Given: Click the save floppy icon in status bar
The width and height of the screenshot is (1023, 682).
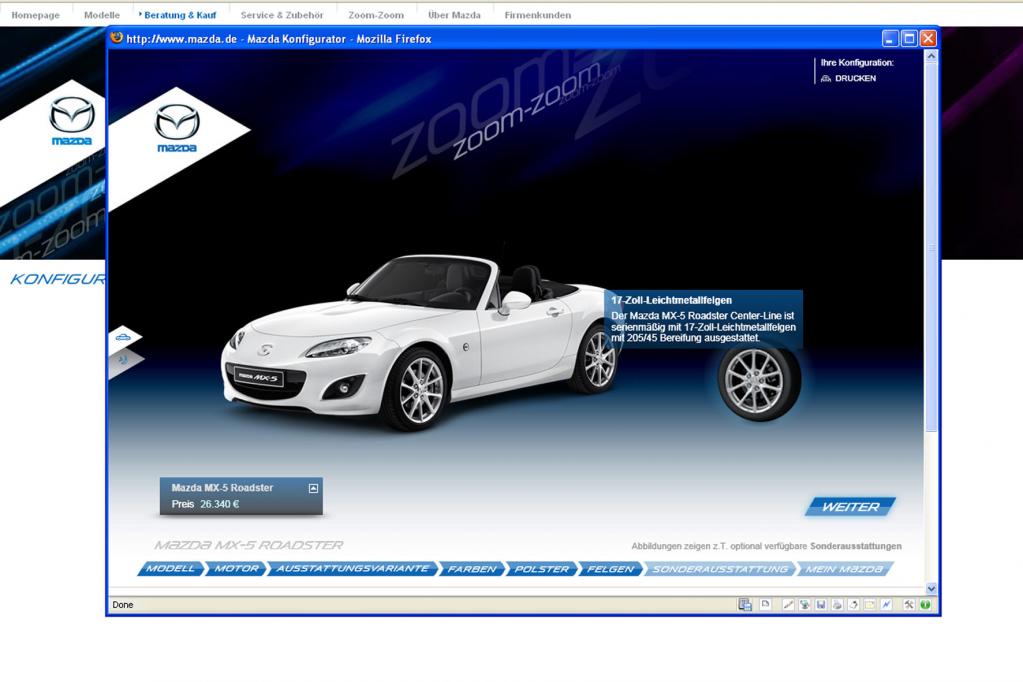Looking at the screenshot, I should coord(821,605).
